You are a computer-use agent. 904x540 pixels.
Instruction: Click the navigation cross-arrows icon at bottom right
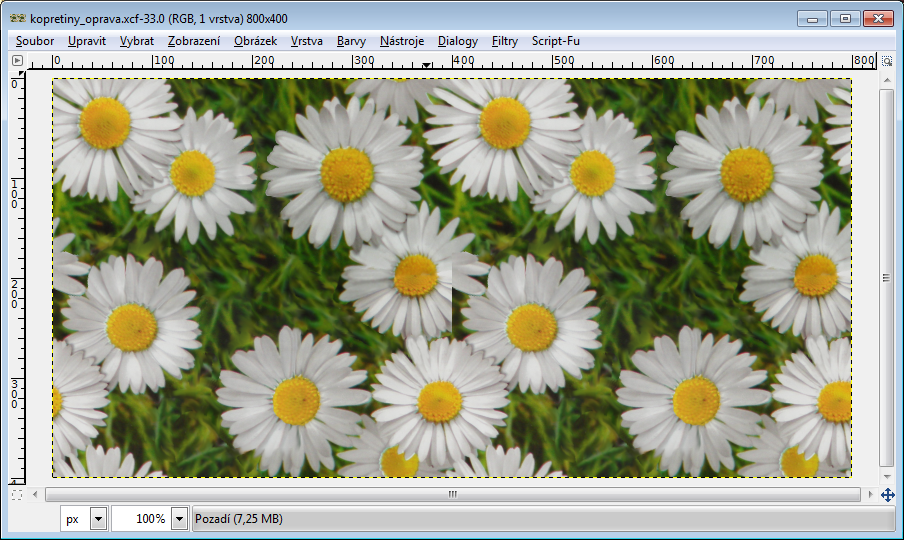[x=888, y=494]
